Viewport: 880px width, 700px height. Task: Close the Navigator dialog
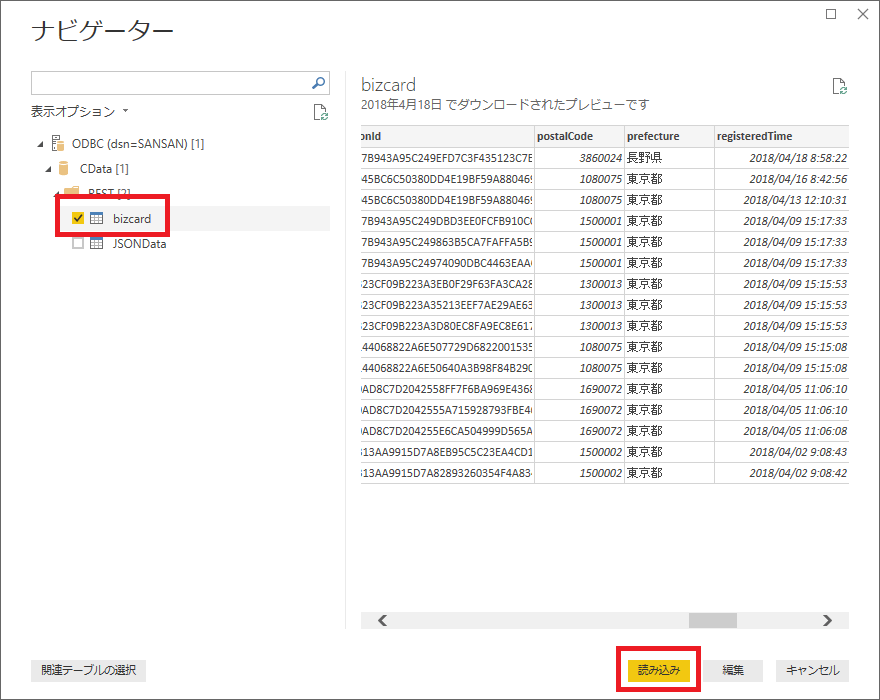point(863,14)
